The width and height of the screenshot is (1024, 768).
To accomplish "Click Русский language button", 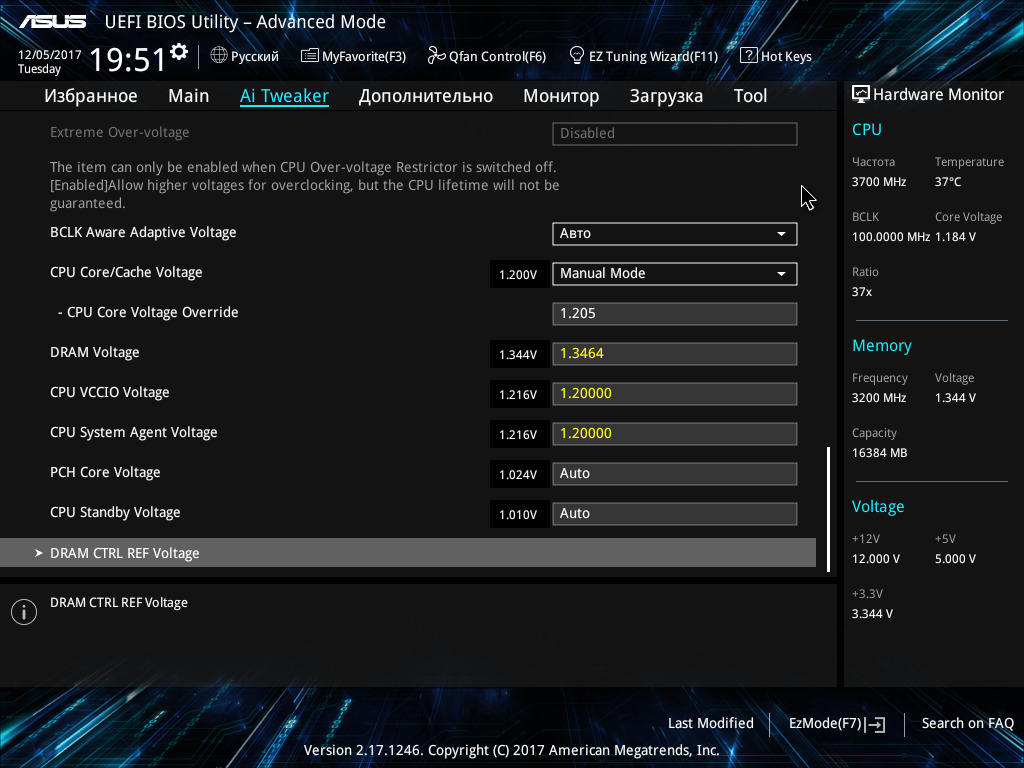I will 245,56.
